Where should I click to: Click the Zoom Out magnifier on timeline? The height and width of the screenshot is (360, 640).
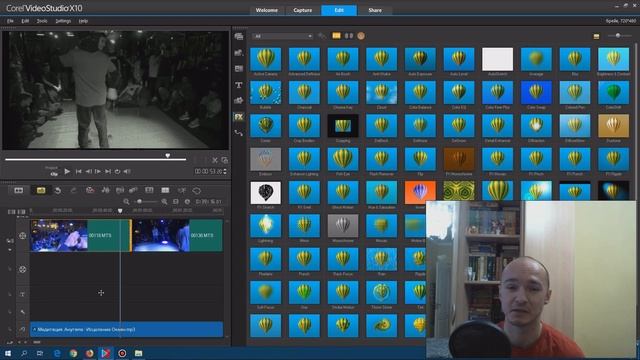coord(127,202)
